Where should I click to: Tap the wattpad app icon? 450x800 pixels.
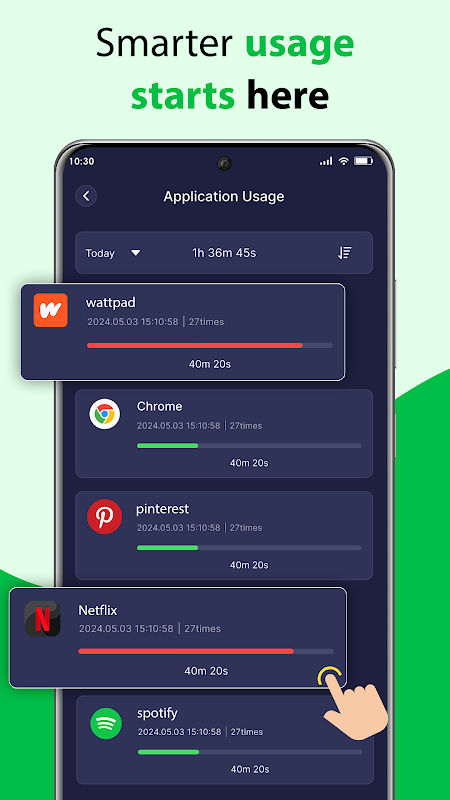51,310
